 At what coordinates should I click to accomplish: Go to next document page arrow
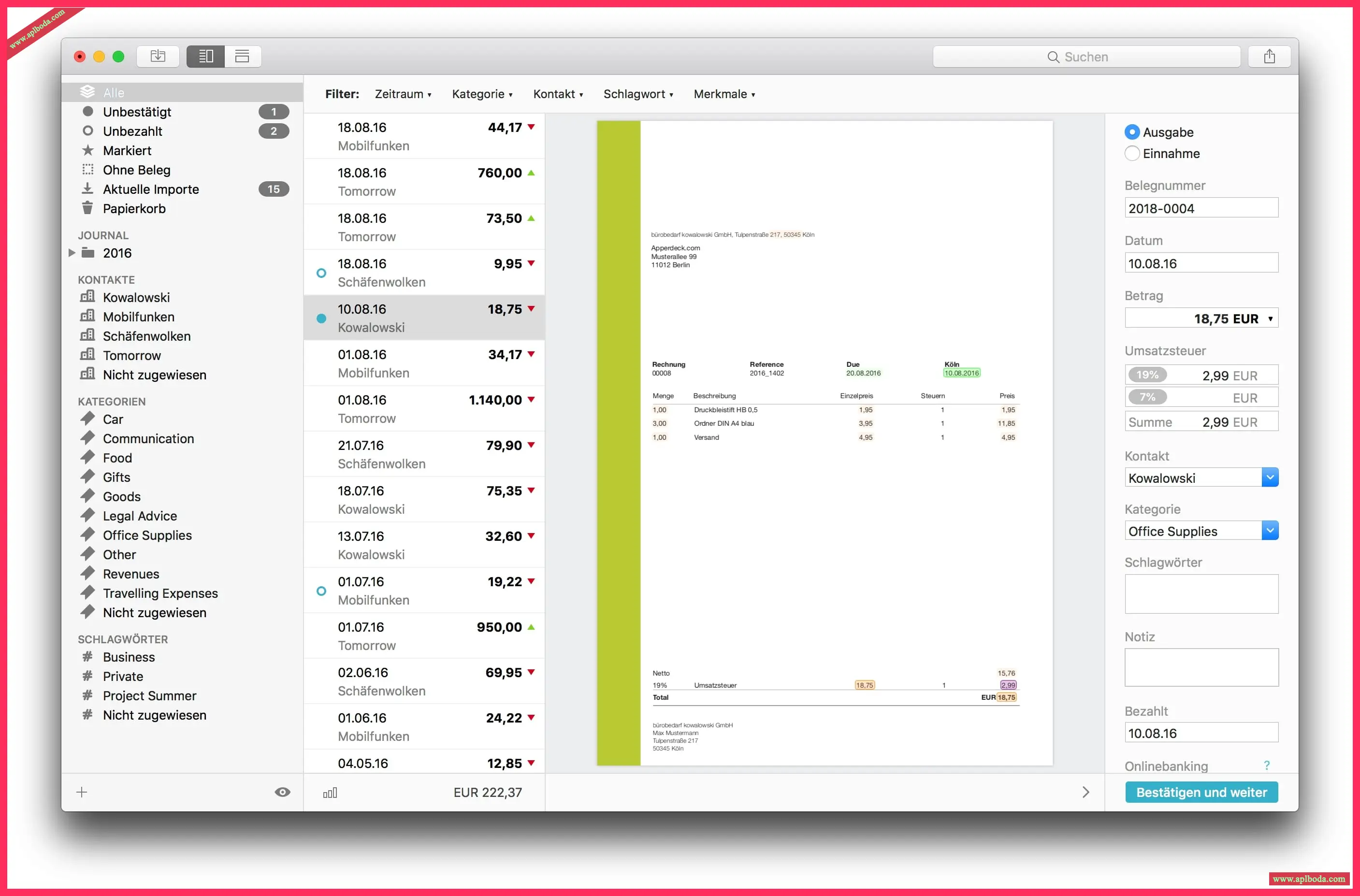click(1085, 792)
